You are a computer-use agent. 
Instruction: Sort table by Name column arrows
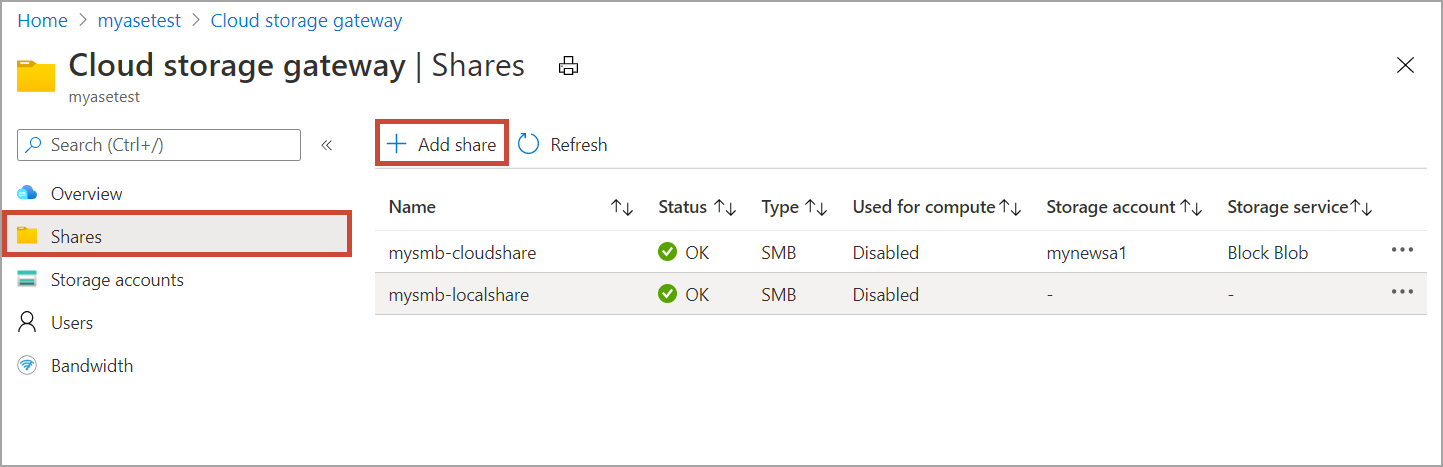point(622,208)
